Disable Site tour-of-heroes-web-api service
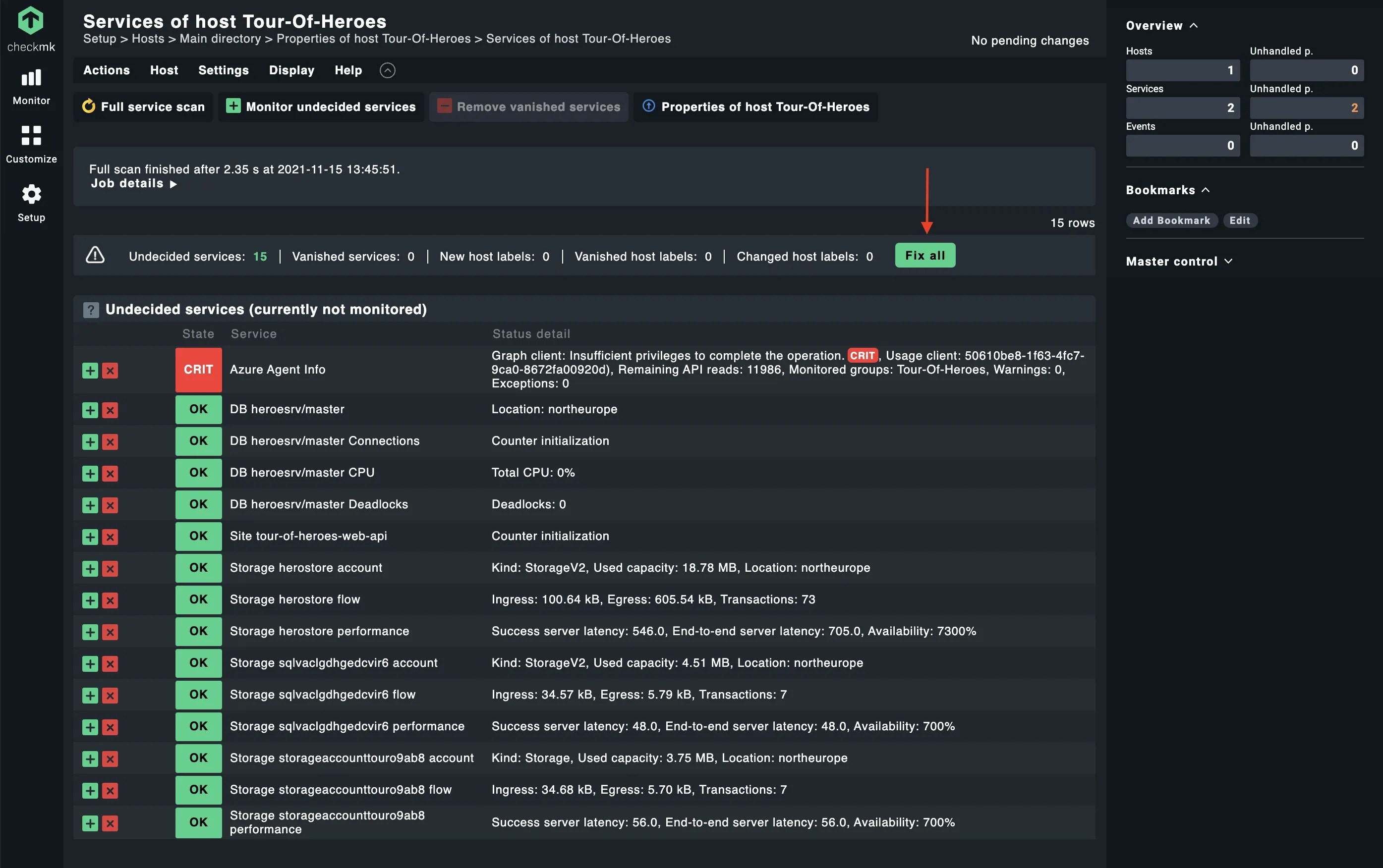Viewport: 1383px width, 868px height. point(110,537)
